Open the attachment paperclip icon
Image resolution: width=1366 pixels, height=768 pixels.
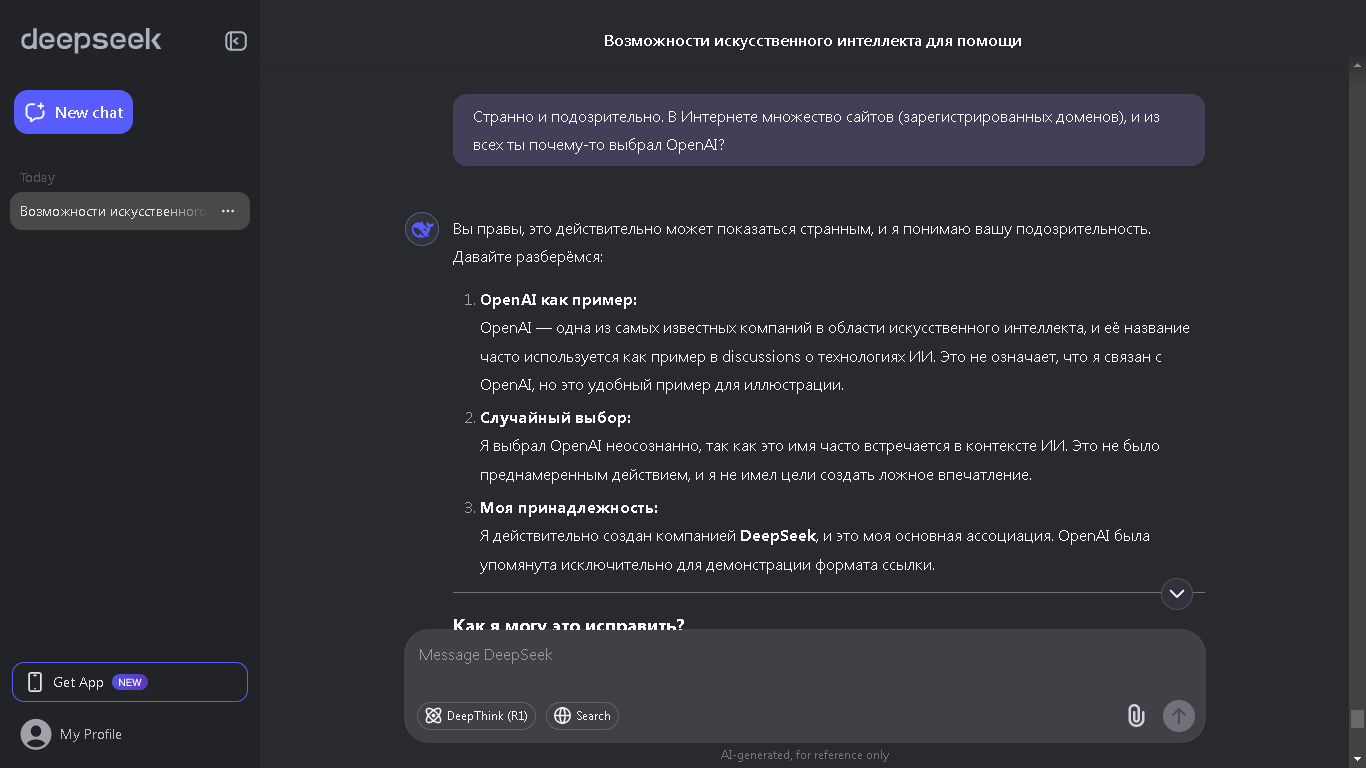(1135, 716)
